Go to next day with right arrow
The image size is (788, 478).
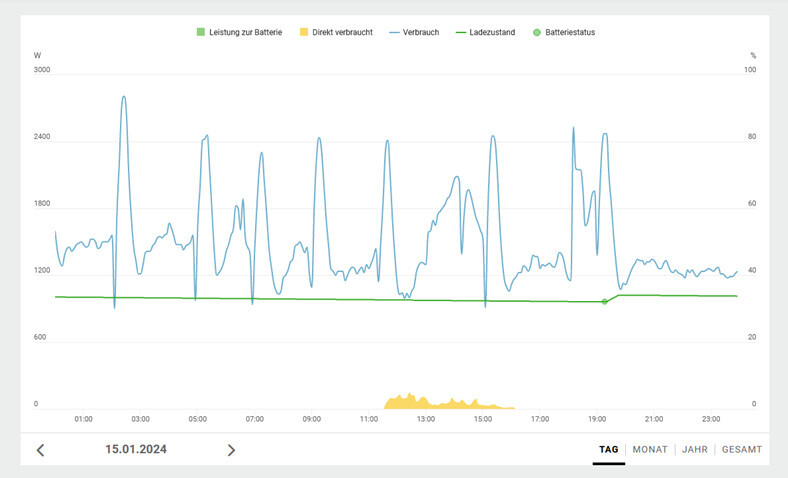tap(231, 450)
